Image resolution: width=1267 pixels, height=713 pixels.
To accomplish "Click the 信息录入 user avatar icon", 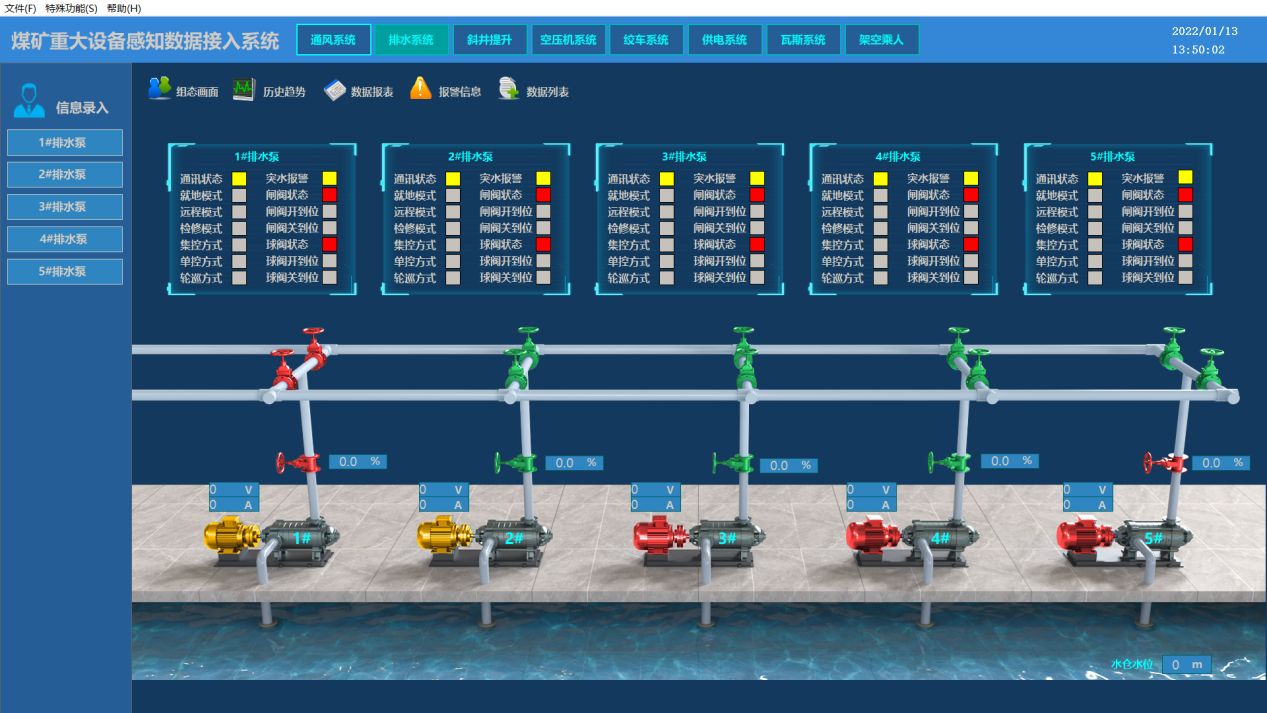I will click(29, 101).
